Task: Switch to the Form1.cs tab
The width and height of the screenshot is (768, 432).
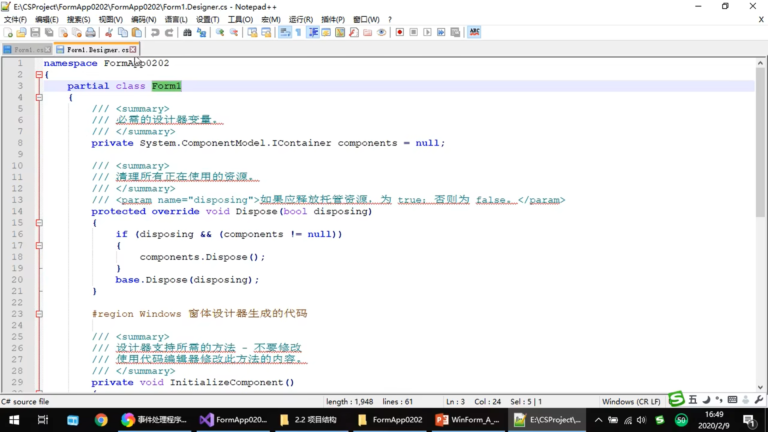Action: click(x=27, y=49)
